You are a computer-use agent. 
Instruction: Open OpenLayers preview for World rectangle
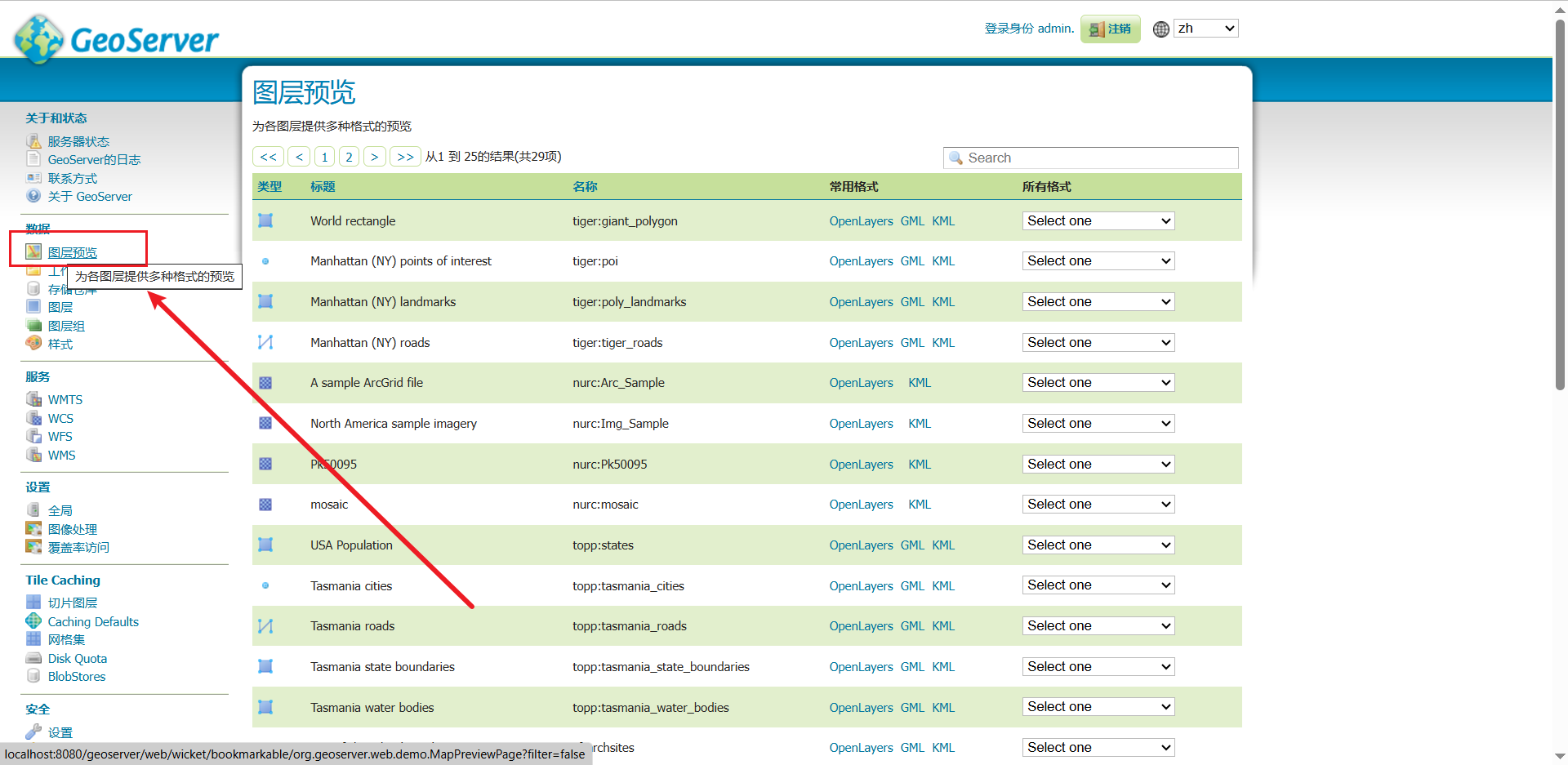click(x=861, y=220)
